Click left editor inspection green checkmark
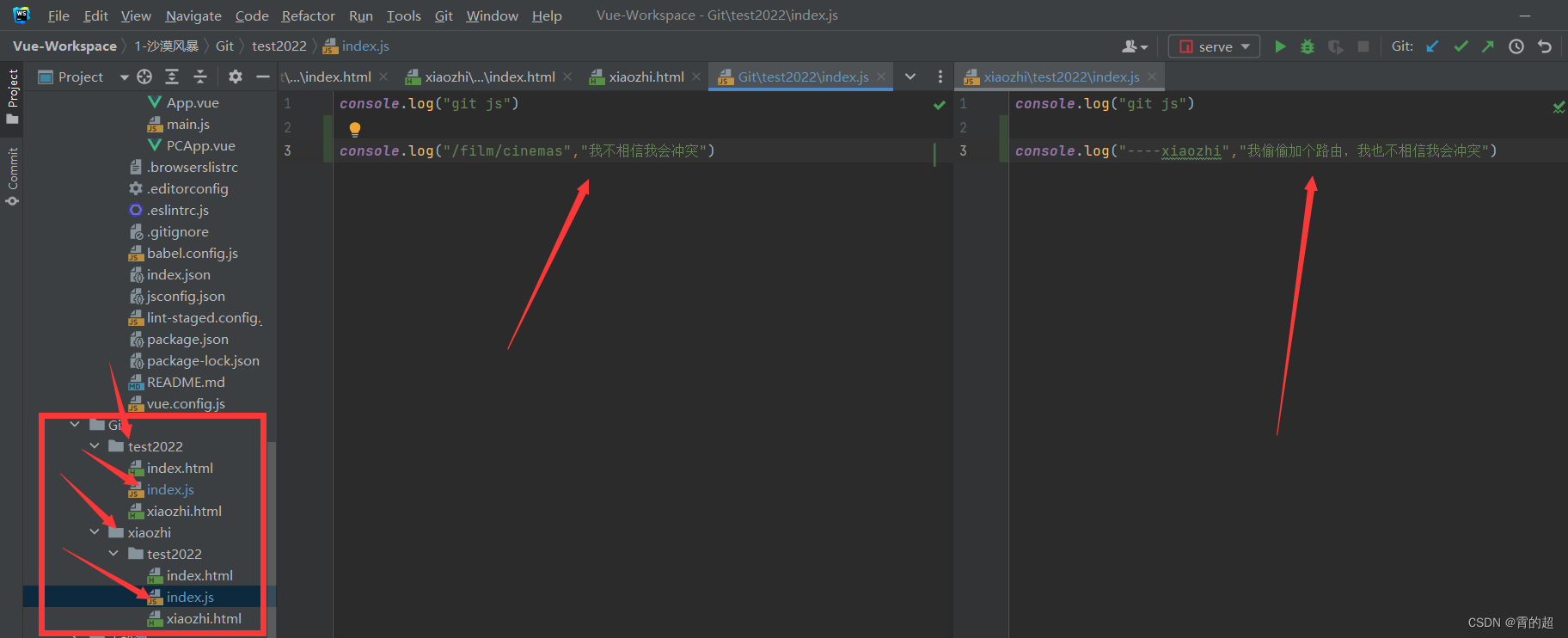The image size is (1568, 638). pos(940,105)
